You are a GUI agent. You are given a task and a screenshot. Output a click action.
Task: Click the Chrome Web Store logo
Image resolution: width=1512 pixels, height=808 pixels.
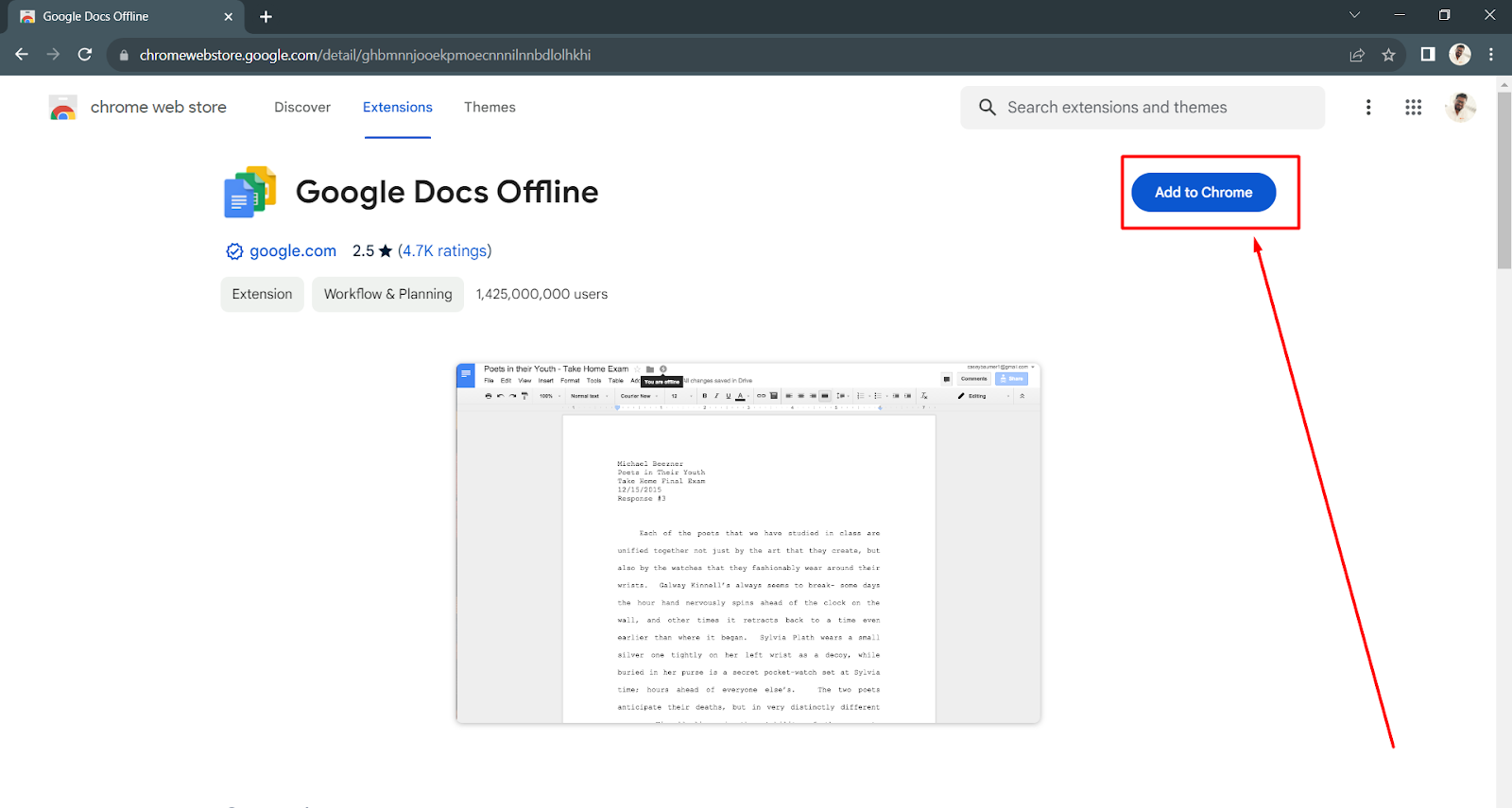(x=63, y=108)
